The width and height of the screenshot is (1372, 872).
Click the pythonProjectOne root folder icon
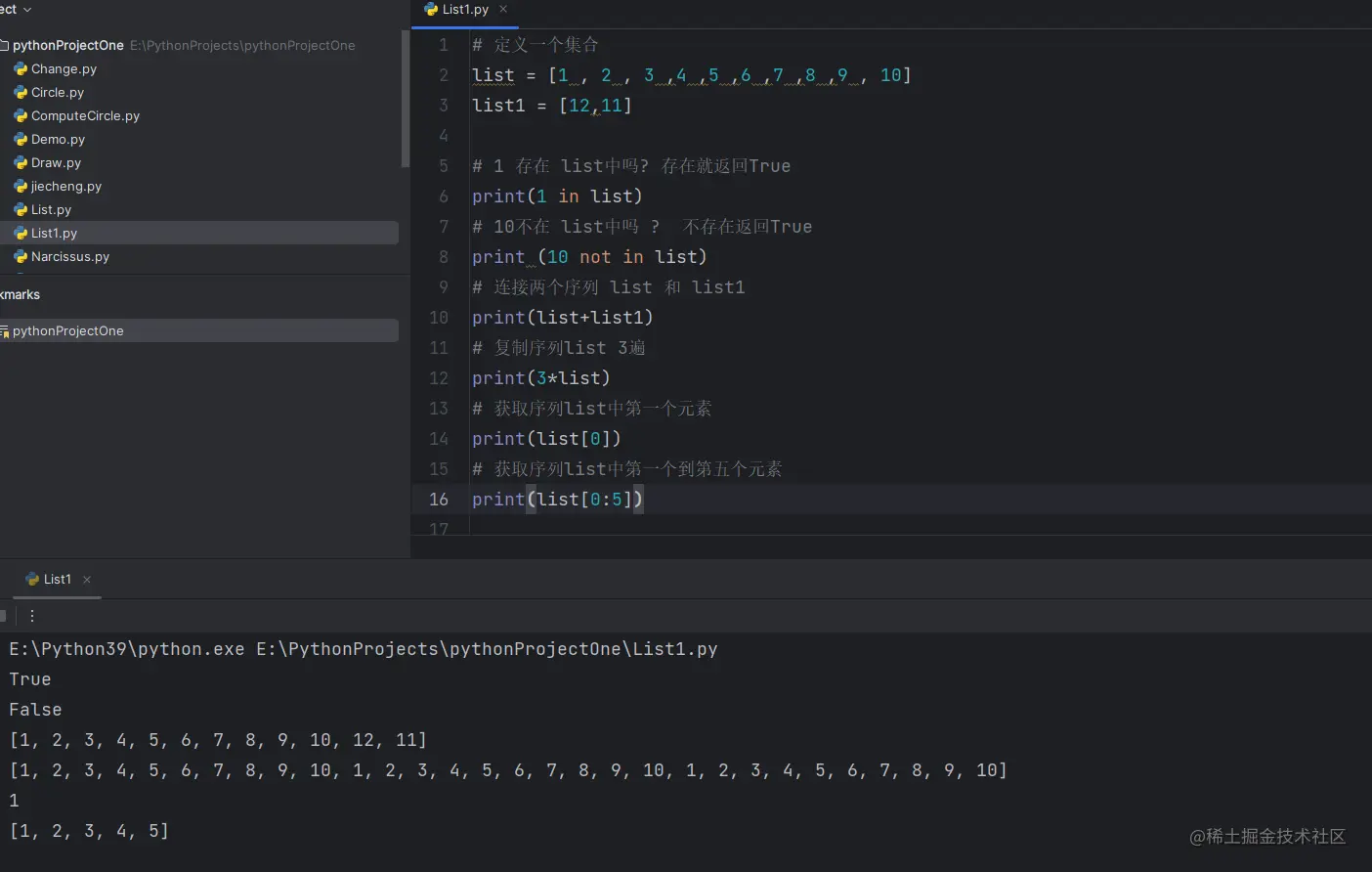click(4, 46)
